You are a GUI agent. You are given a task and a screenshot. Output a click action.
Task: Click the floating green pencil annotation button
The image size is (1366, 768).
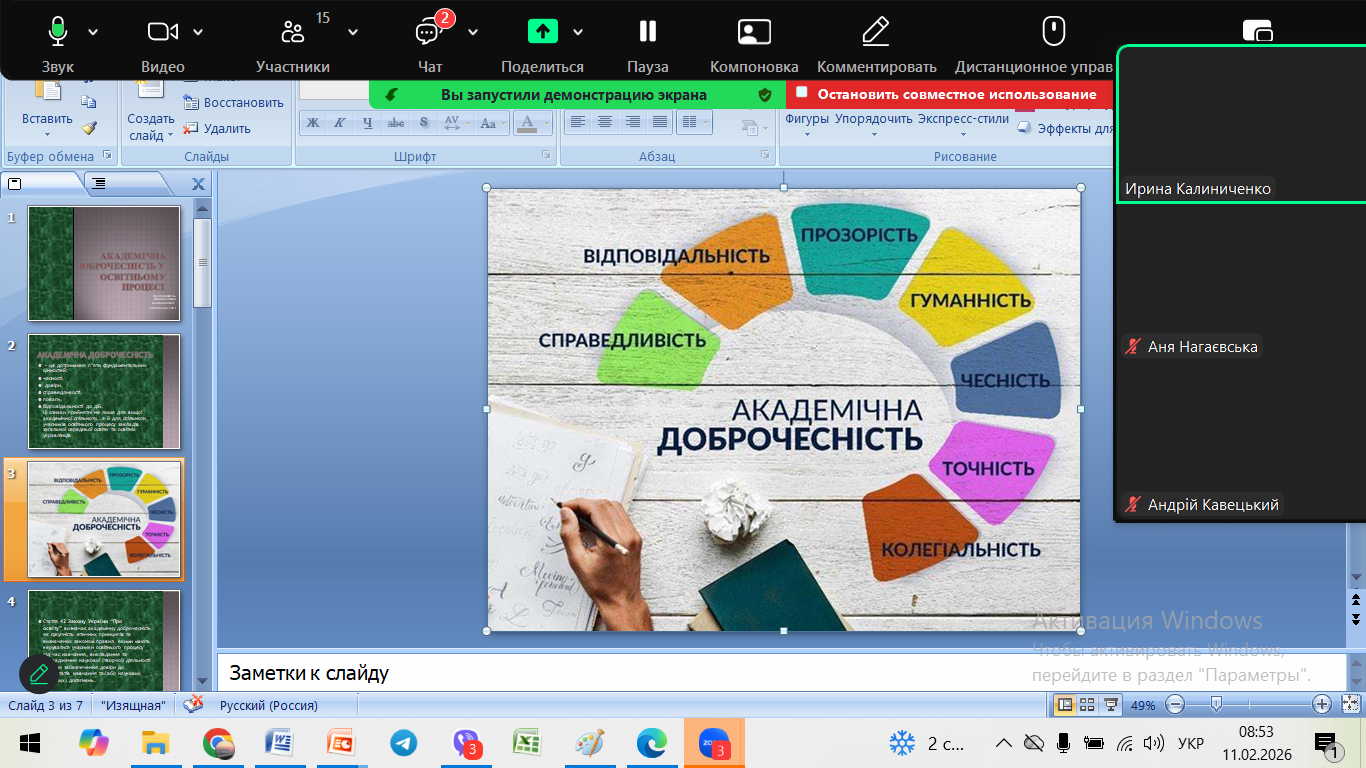click(39, 674)
